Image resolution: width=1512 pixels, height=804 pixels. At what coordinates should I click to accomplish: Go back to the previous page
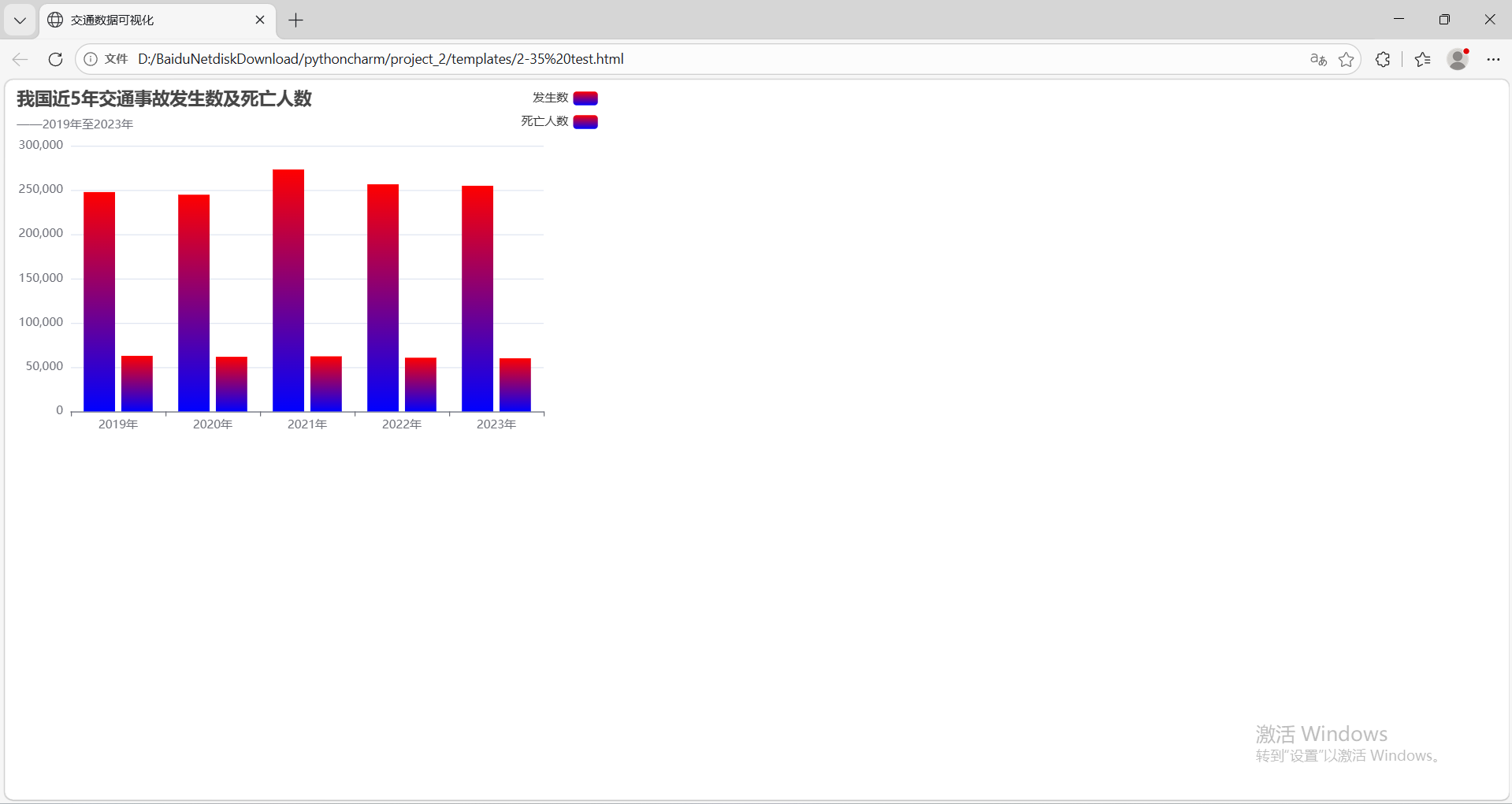[20, 59]
